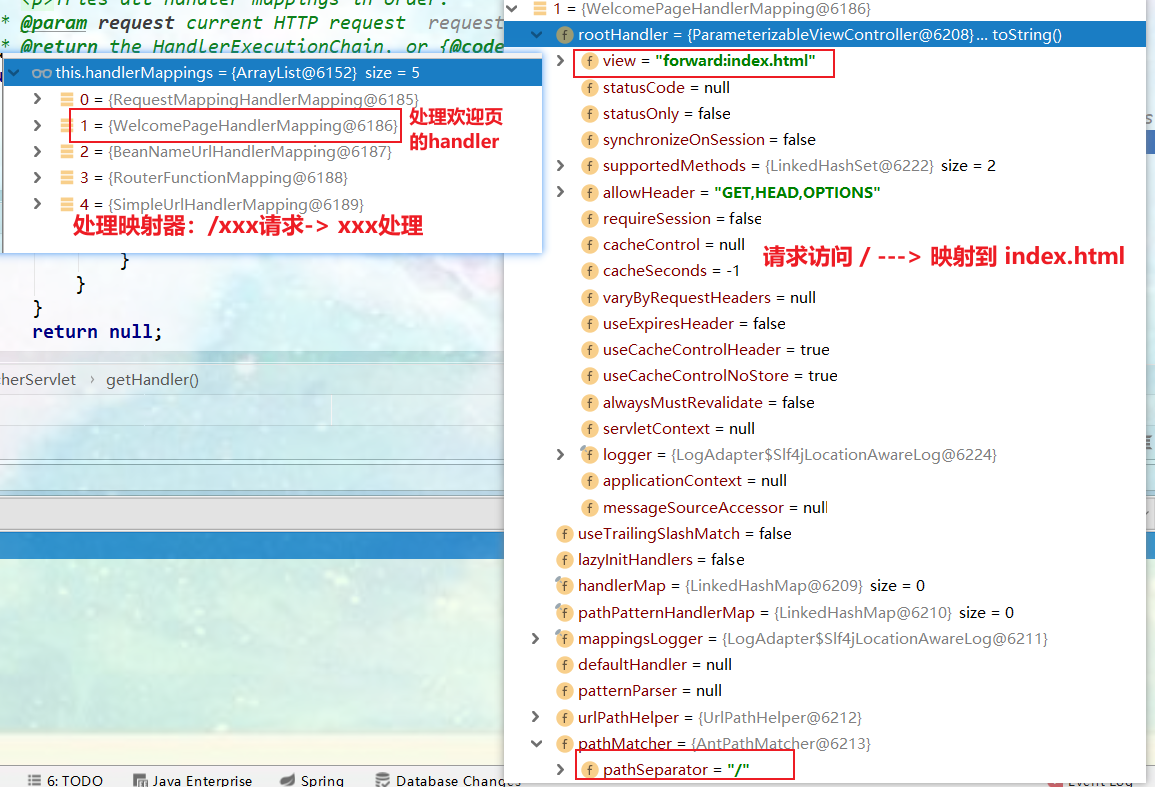Open the 6: TODO tool window
1155x787 pixels.
point(65,780)
